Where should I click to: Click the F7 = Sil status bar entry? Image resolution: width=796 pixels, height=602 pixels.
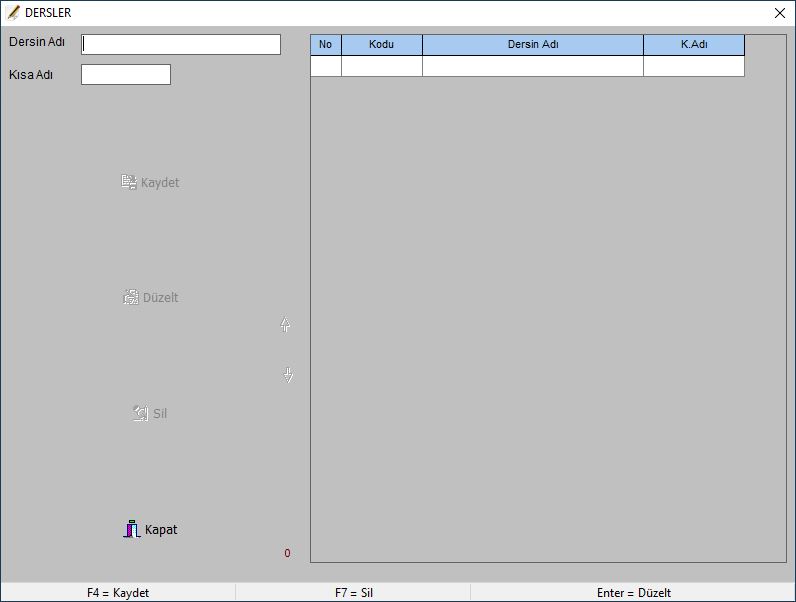tap(354, 593)
